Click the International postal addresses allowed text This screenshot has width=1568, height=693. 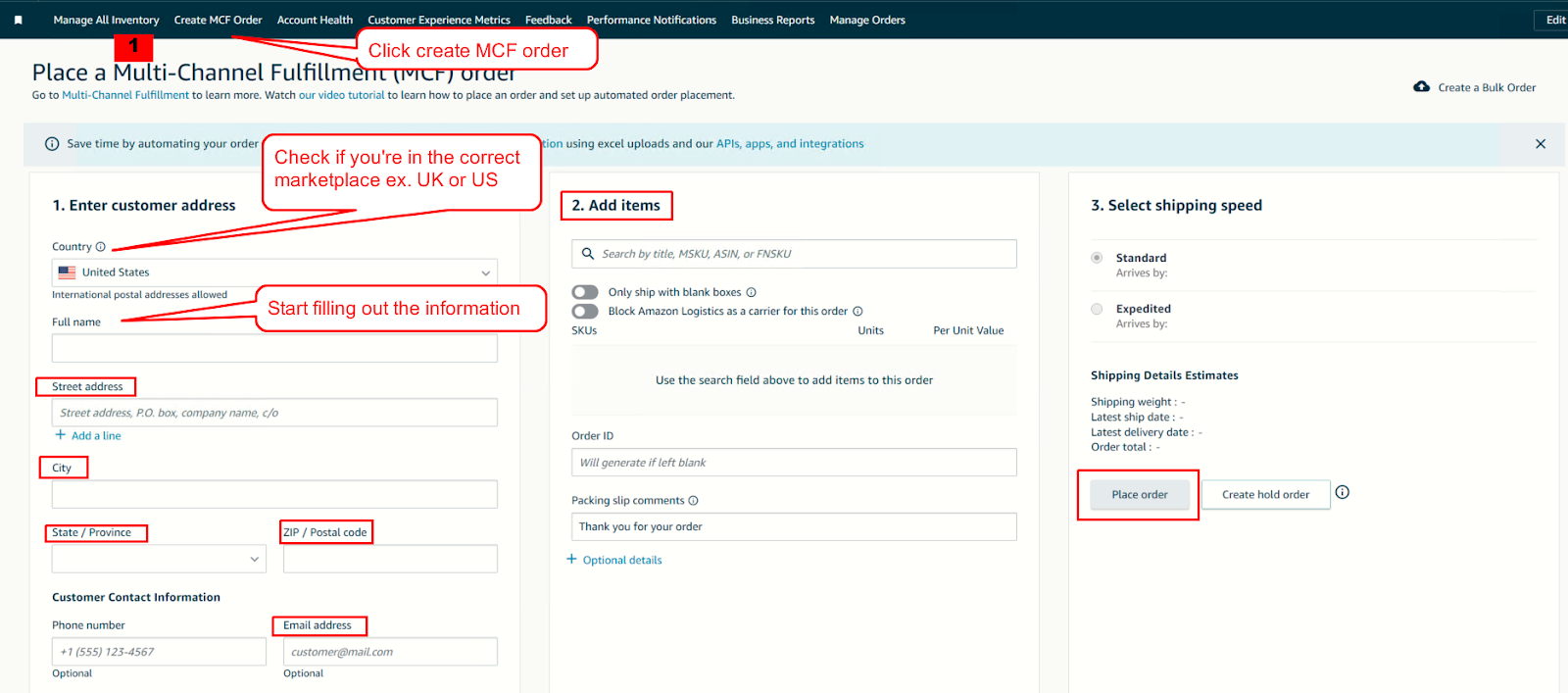pyautogui.click(x=139, y=295)
